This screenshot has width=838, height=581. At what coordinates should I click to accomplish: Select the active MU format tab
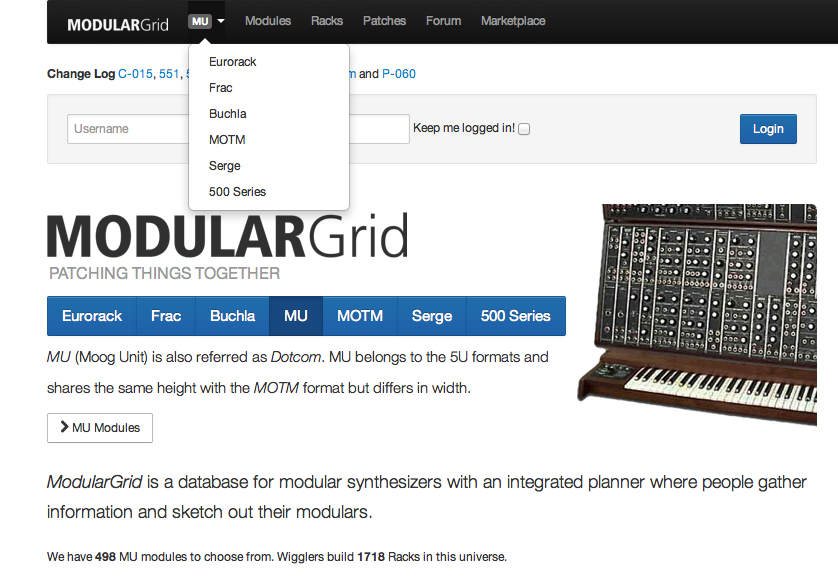296,316
